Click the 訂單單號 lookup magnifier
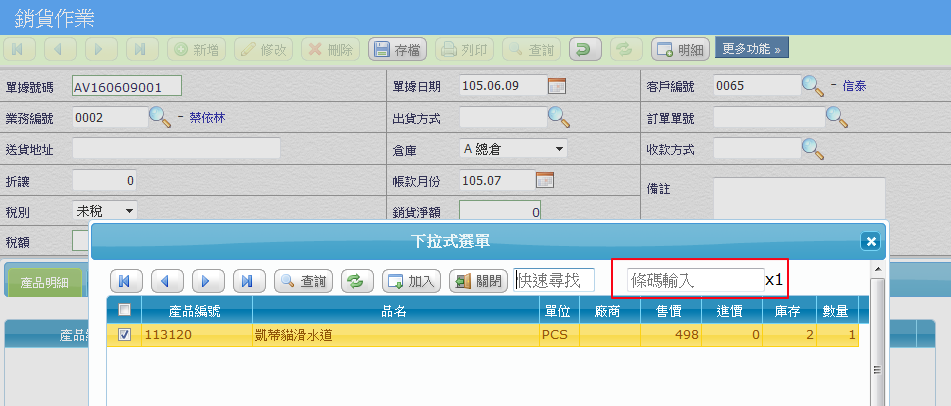This screenshot has height=406, width=951. point(836,117)
